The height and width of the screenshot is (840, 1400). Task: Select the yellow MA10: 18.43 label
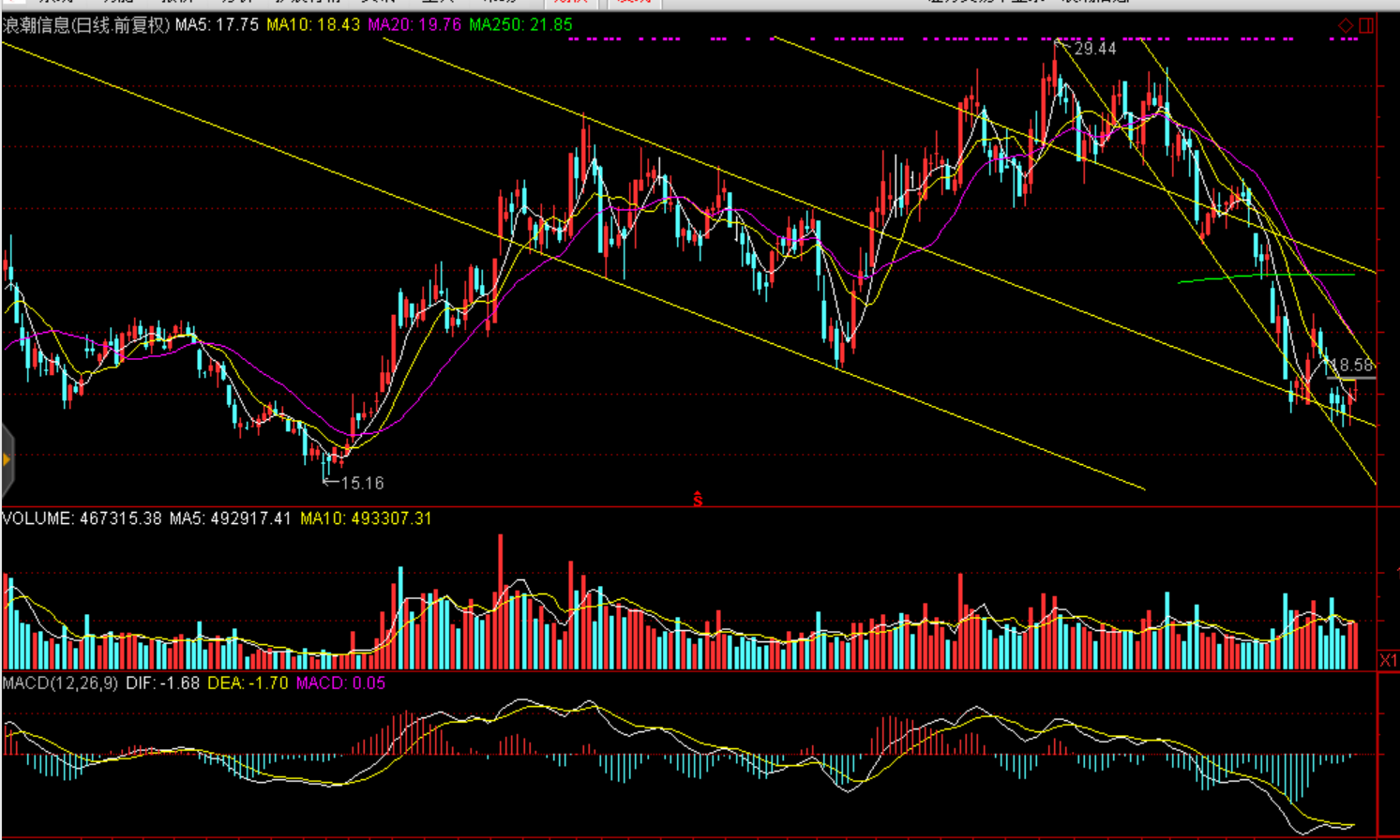[x=313, y=25]
